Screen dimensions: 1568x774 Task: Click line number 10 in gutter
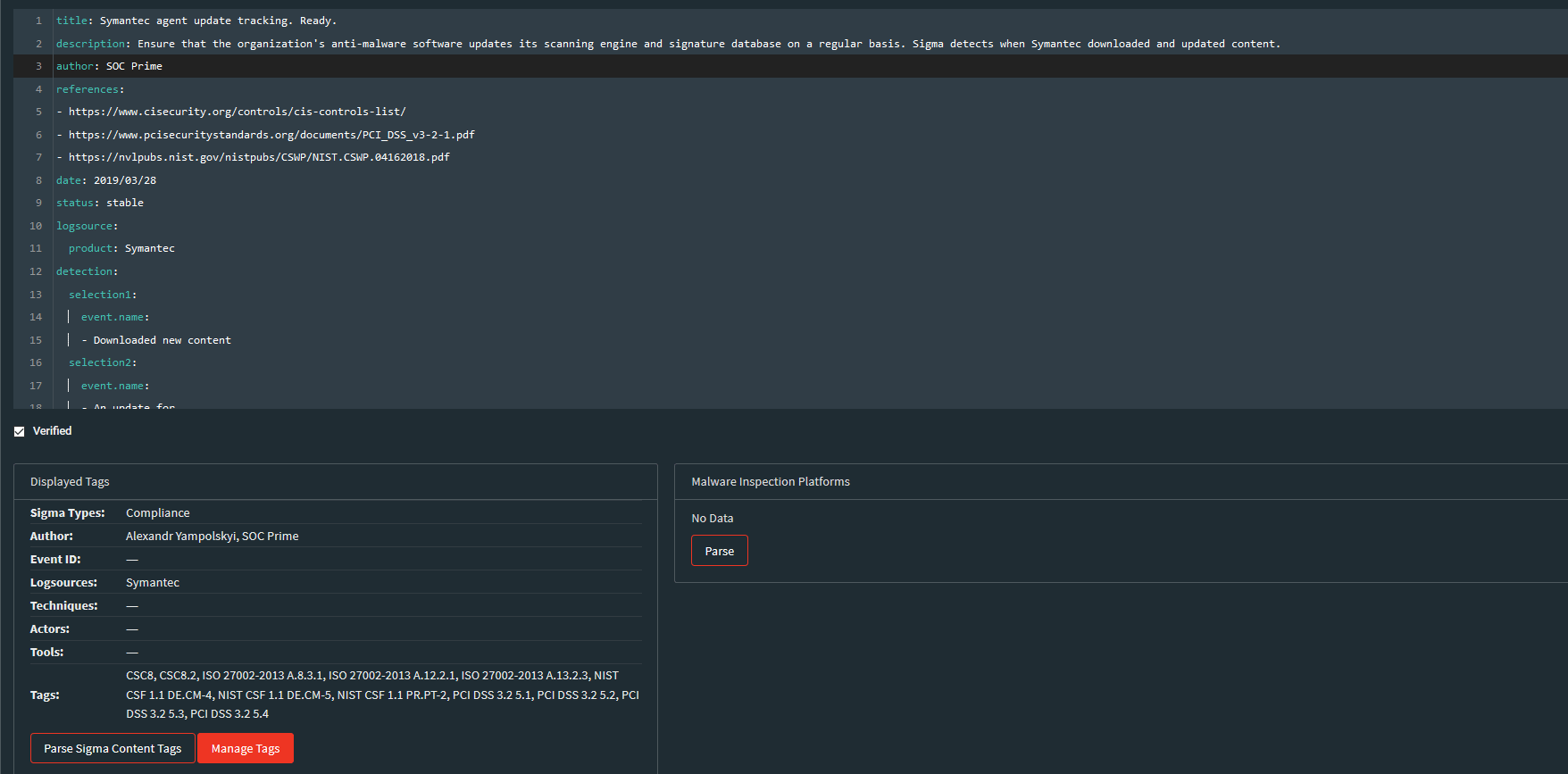click(x=36, y=226)
